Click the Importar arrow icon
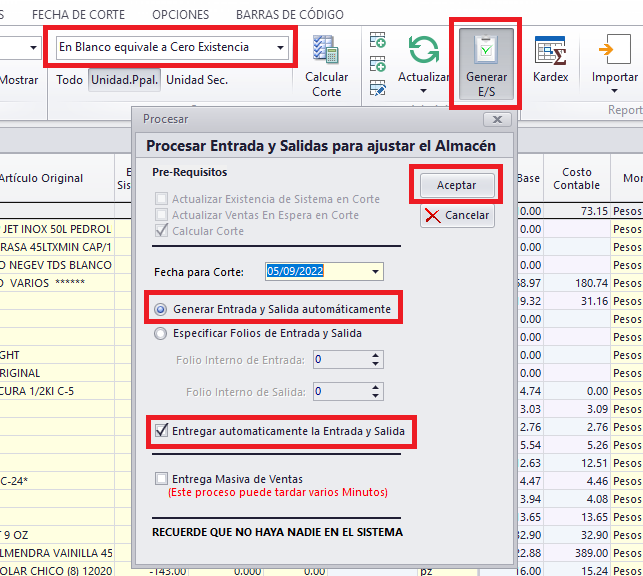 pos(614,49)
